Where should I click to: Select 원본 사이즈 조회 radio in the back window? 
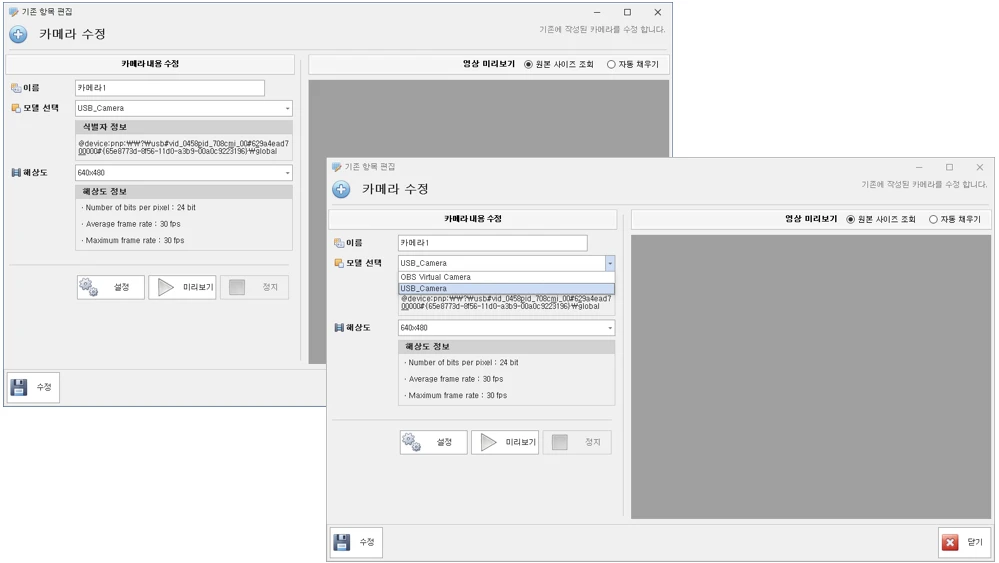click(x=528, y=64)
